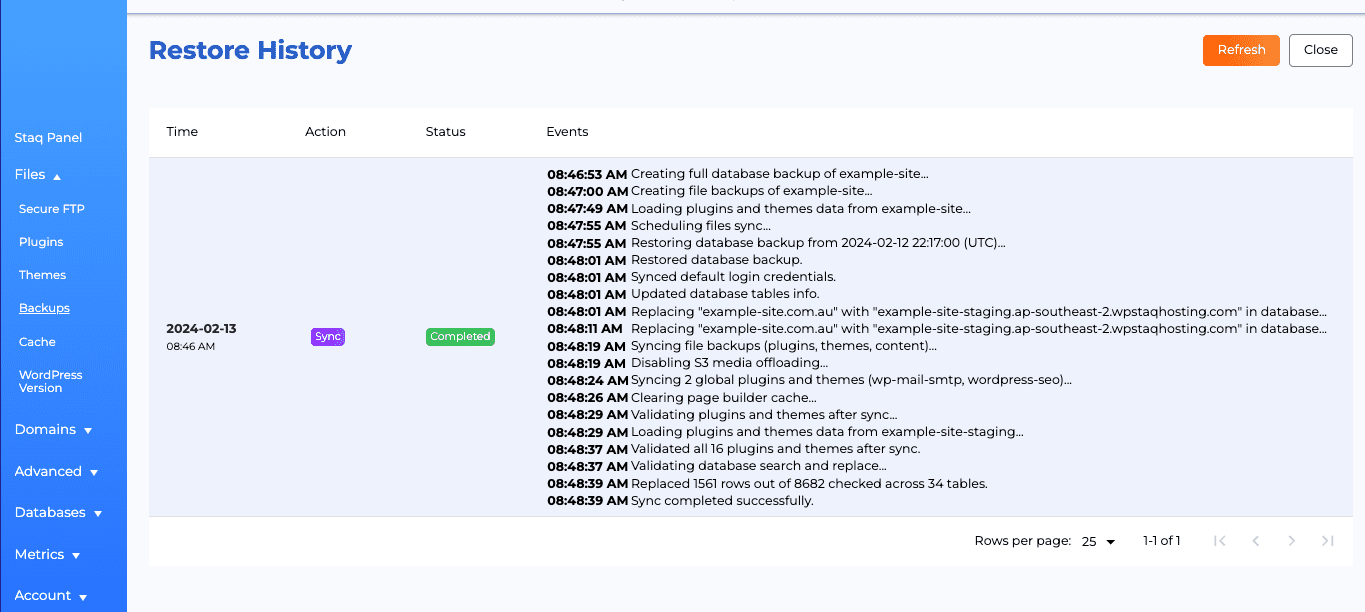
Task: Open Staq Panel in sidebar
Action: [x=48, y=138]
